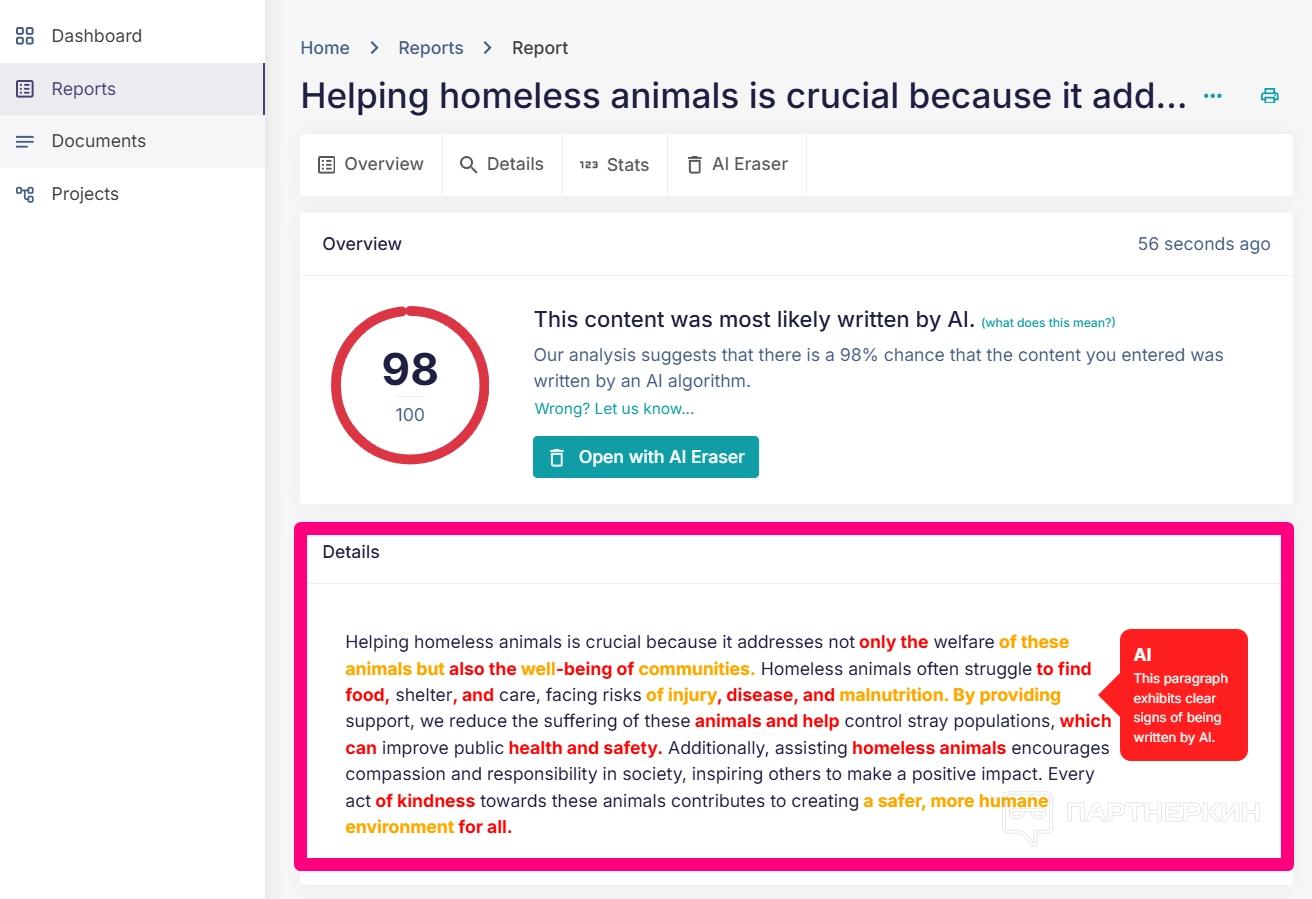Click 'Wrong? Let us know...' link

[x=614, y=409]
